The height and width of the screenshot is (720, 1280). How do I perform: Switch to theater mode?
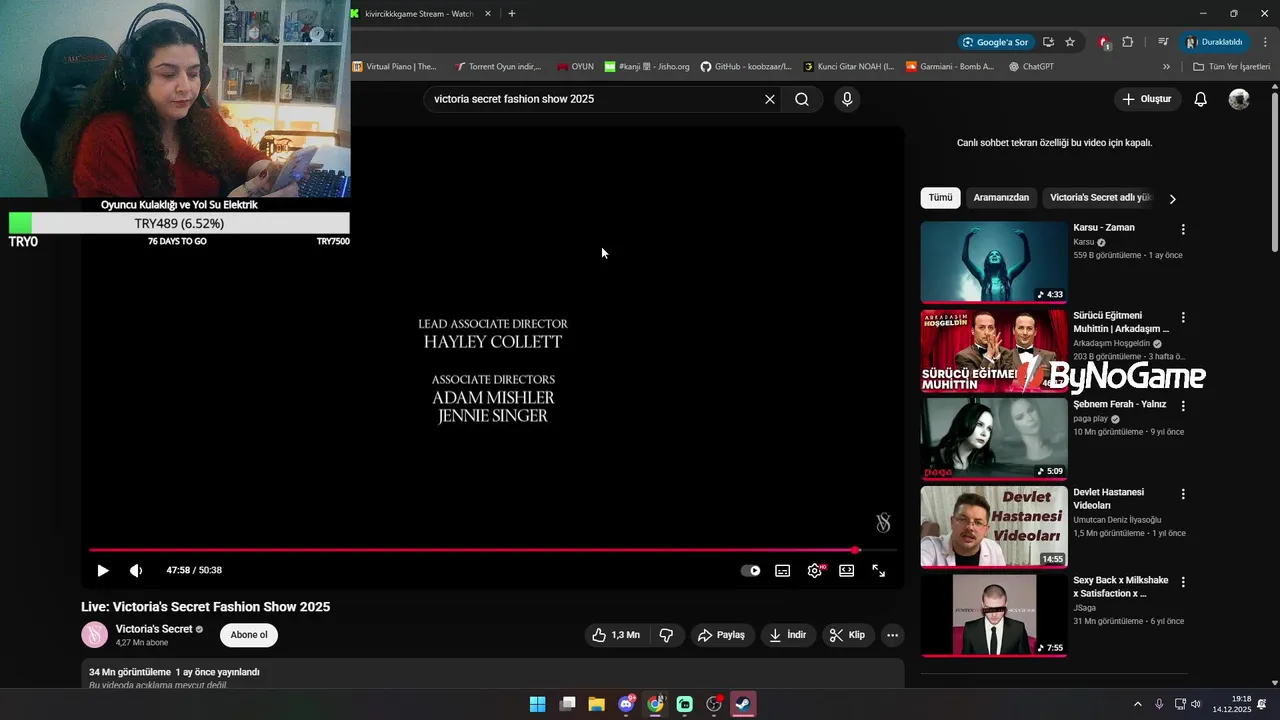pyautogui.click(x=847, y=570)
